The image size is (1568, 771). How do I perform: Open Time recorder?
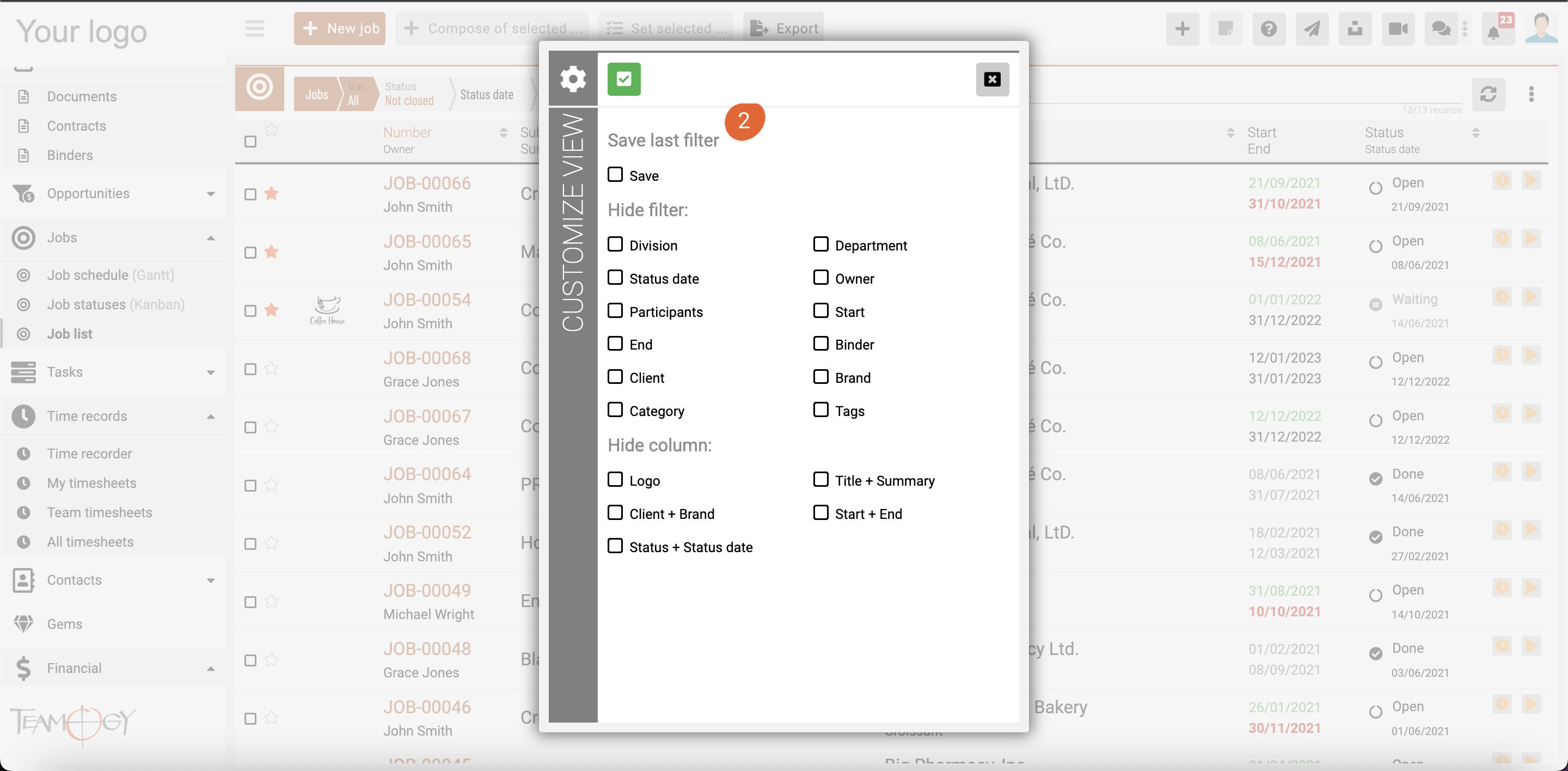89,454
